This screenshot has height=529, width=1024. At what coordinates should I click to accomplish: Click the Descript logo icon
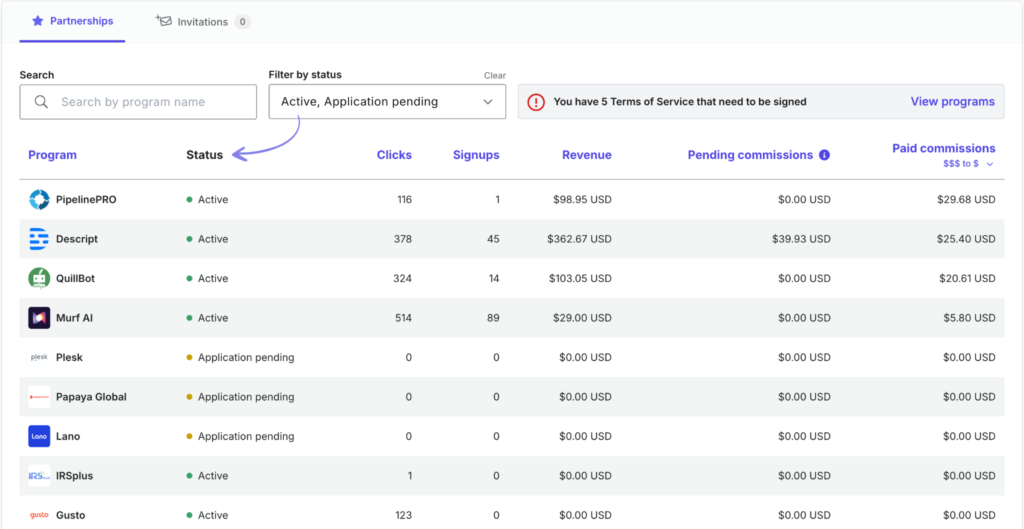[x=39, y=239]
